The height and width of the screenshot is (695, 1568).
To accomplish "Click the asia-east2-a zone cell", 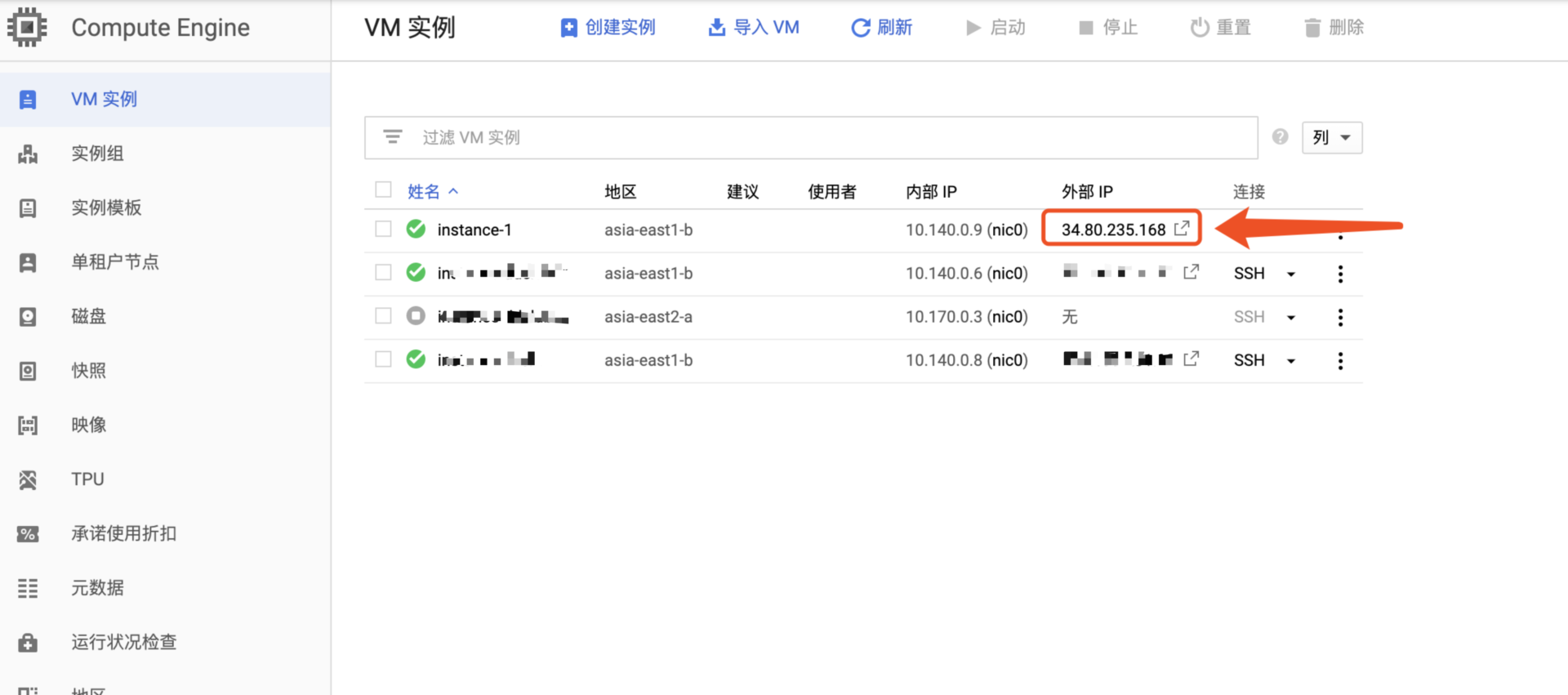I will pyautogui.click(x=648, y=317).
